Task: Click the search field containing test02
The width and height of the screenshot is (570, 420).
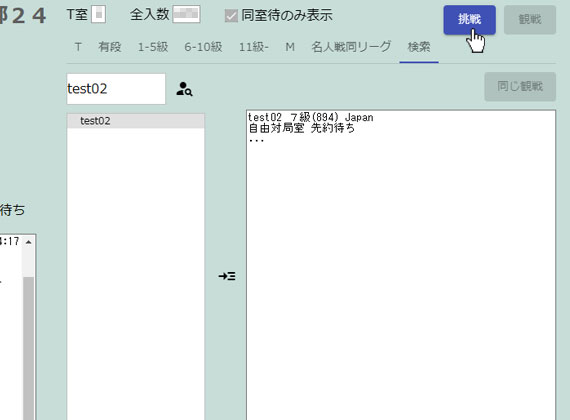Action: point(116,89)
